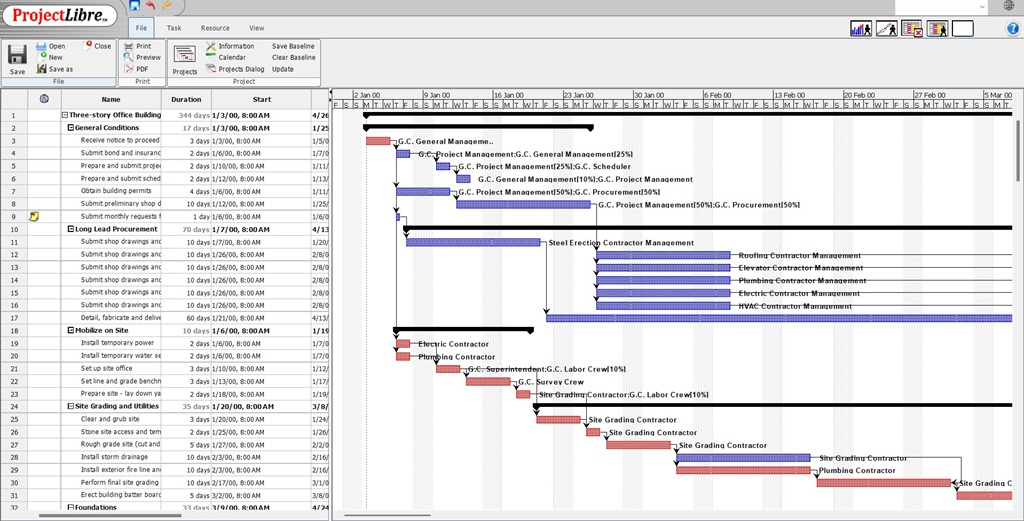The height and width of the screenshot is (521, 1024).
Task: Click the Gantt chart horizontal scrollbar
Action: coord(388,515)
